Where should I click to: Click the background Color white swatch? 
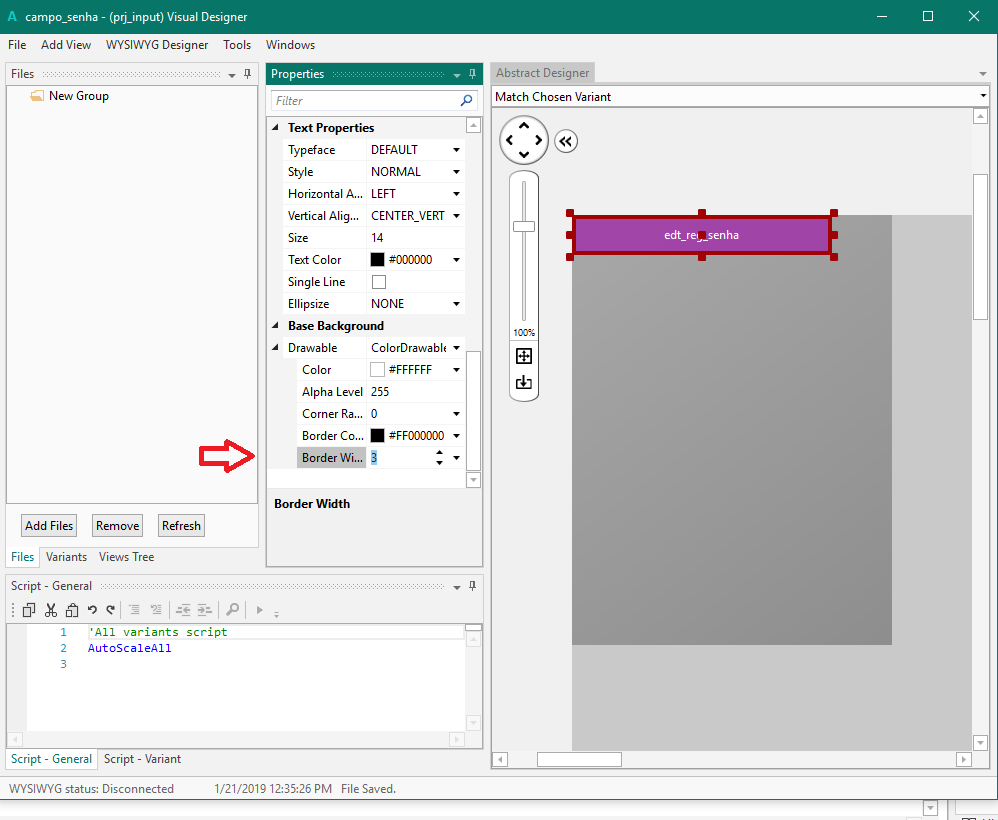pyautogui.click(x=377, y=370)
